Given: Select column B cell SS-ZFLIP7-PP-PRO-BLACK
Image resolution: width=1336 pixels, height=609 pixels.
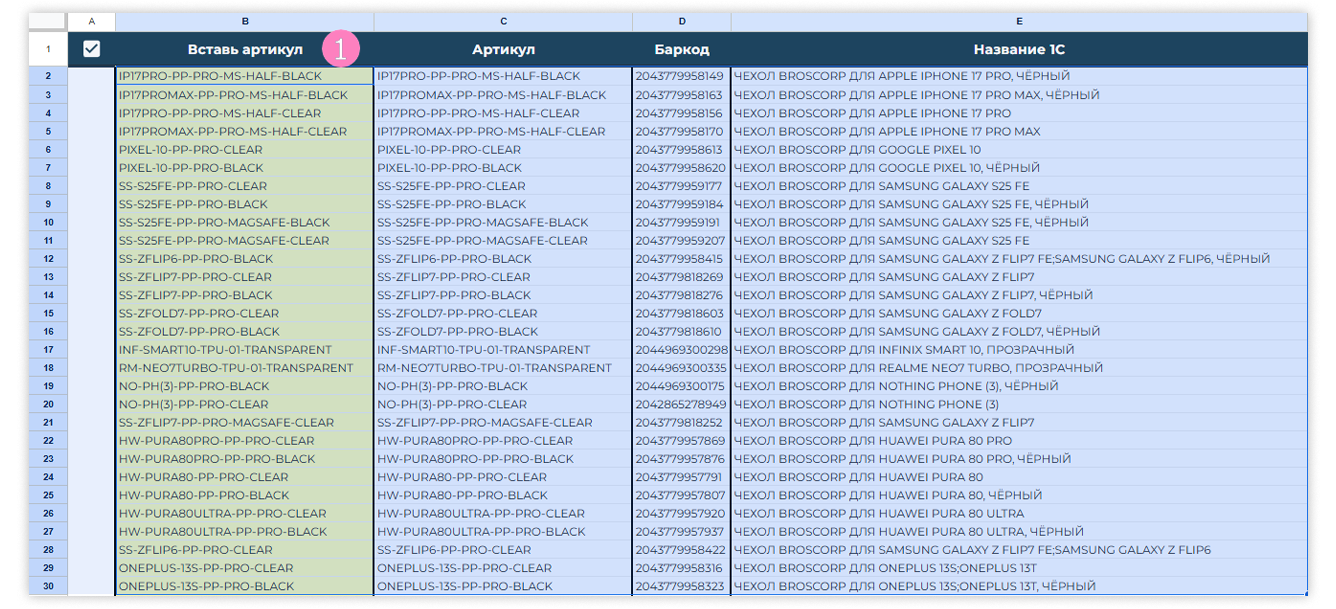Looking at the screenshot, I should click(245, 295).
